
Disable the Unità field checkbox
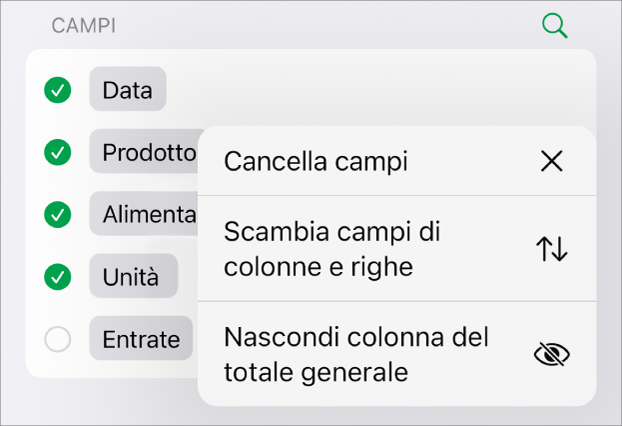[58, 276]
